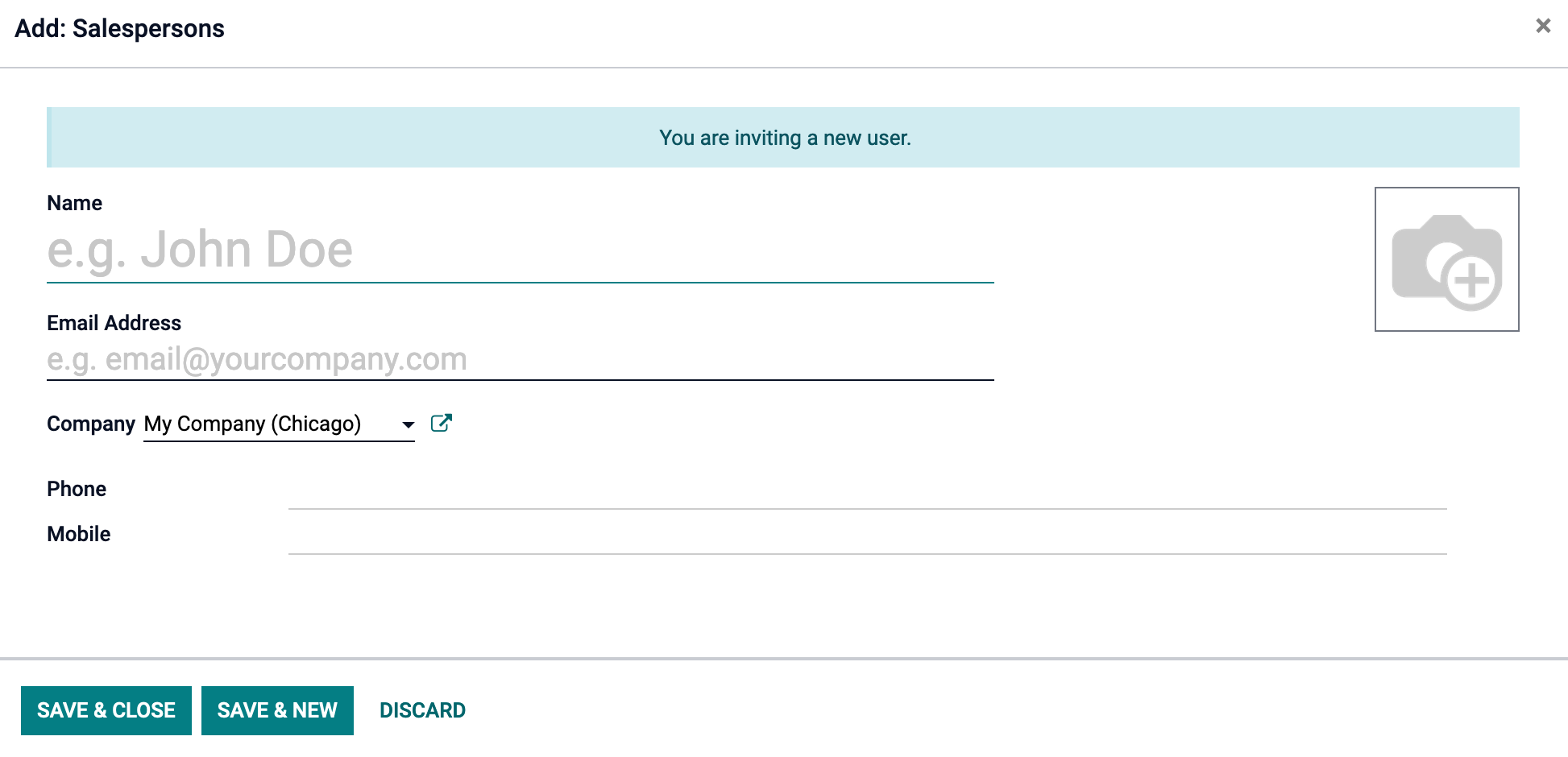
Task: Click the Name field label
Action: pyautogui.click(x=74, y=203)
